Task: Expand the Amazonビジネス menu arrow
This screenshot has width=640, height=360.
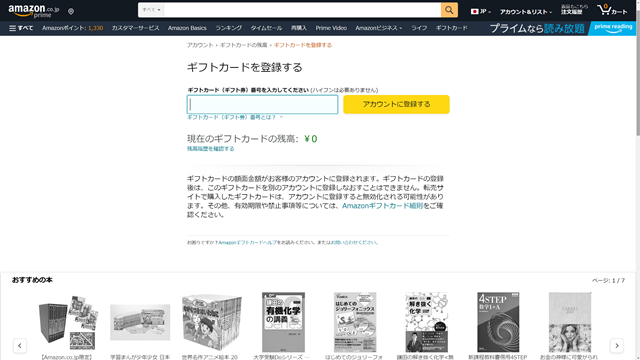Action: [x=401, y=28]
